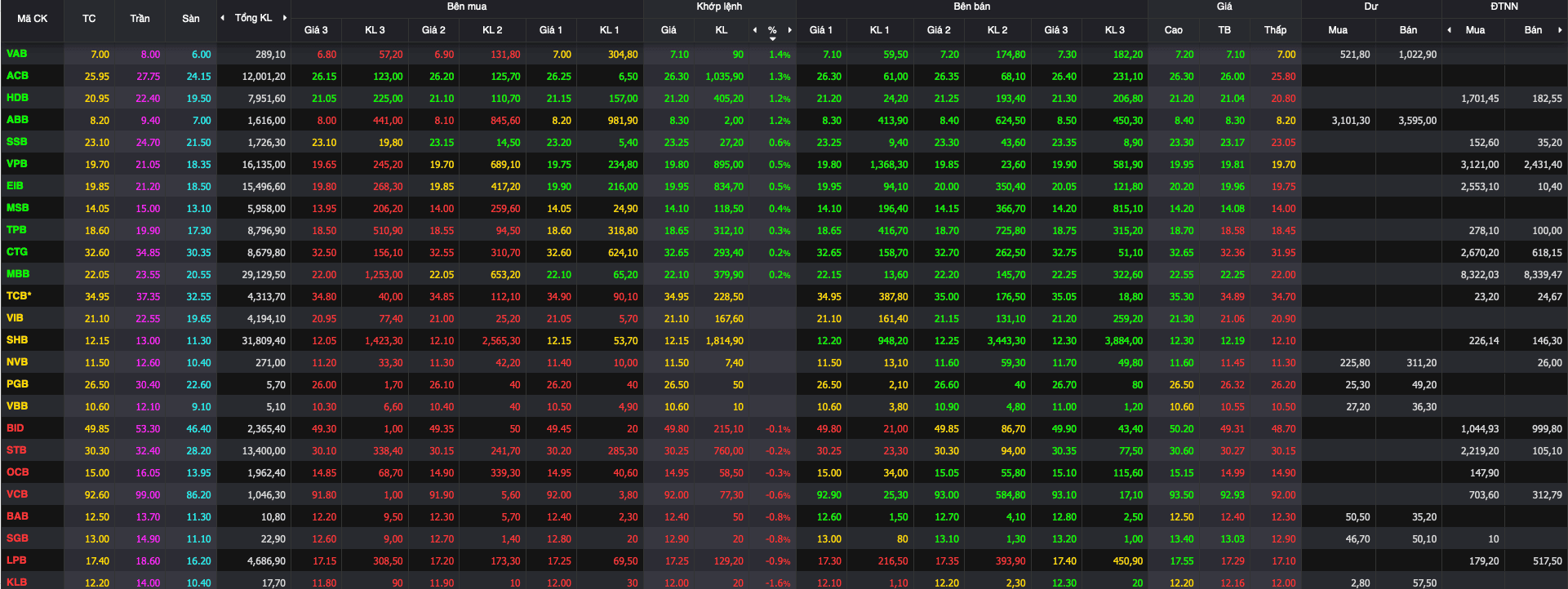Open stock ticker MSB

tap(17, 208)
